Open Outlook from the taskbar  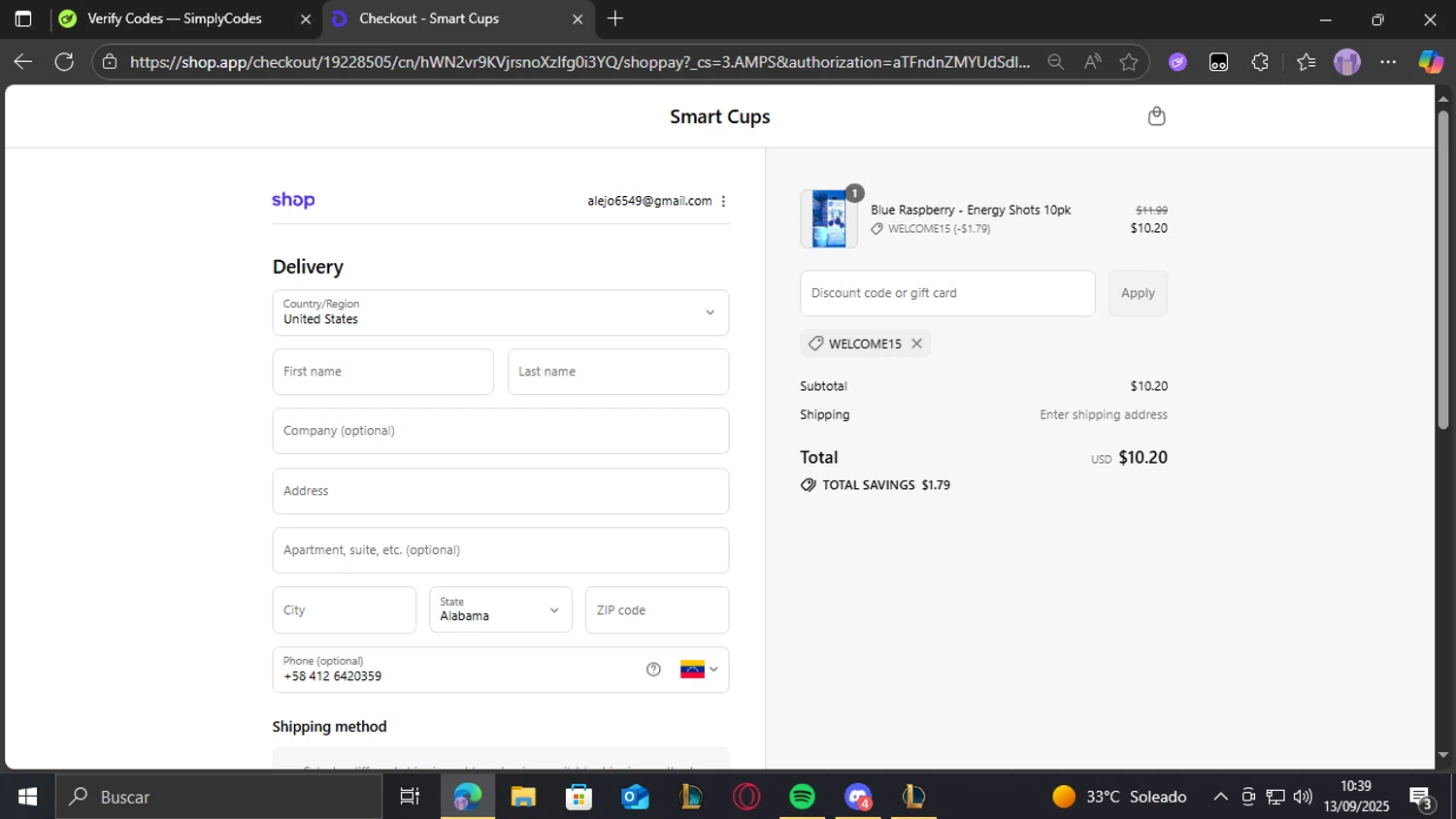635,797
